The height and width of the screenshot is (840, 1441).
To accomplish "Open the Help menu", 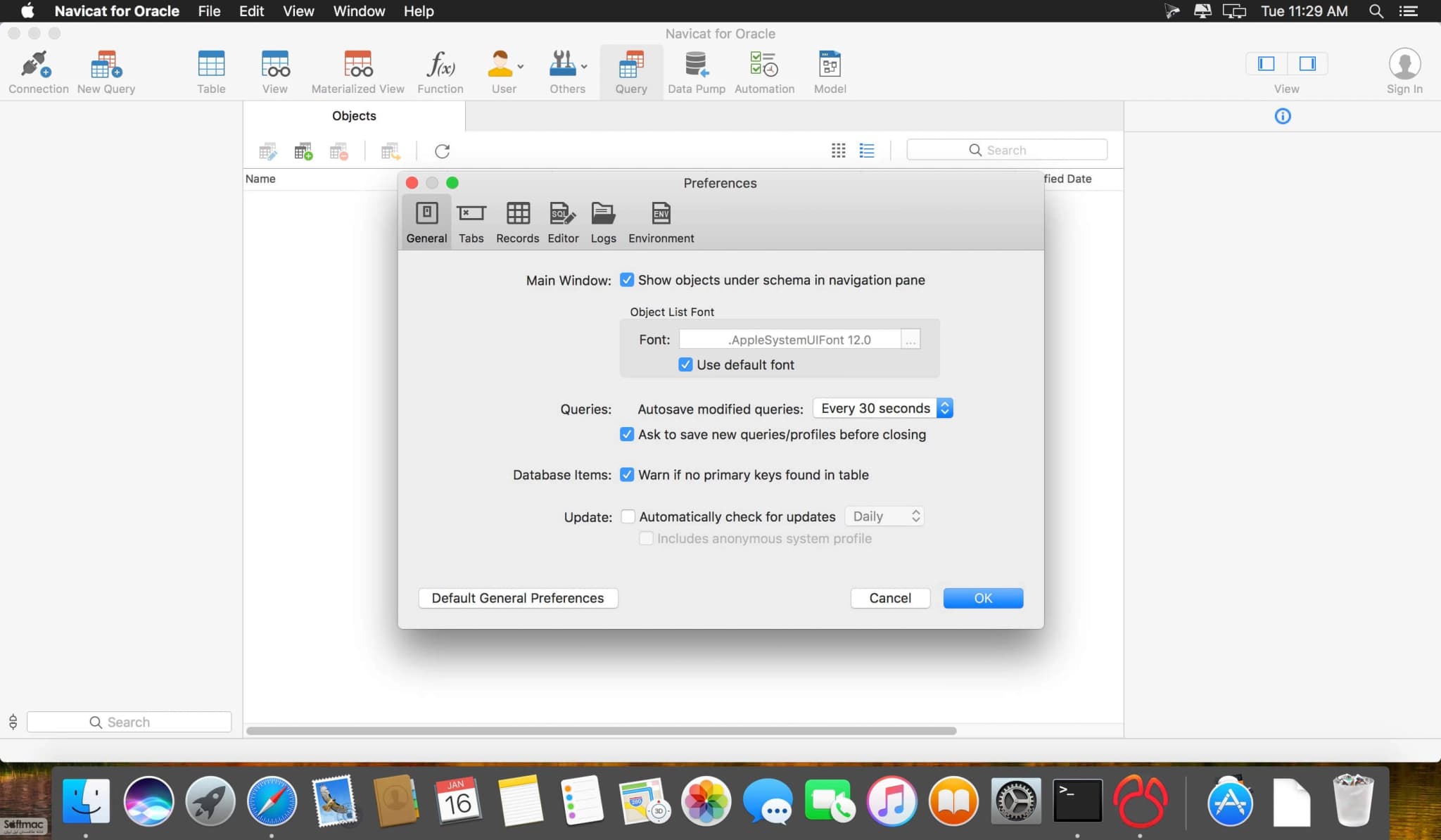I will tap(419, 11).
